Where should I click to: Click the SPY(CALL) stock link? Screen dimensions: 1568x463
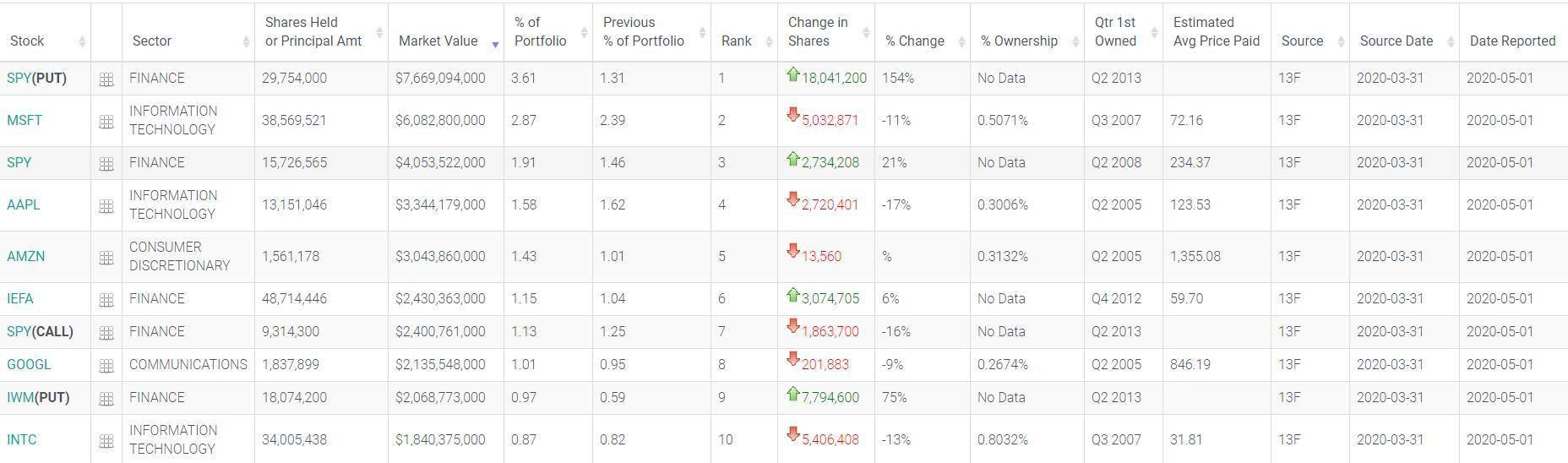40,331
